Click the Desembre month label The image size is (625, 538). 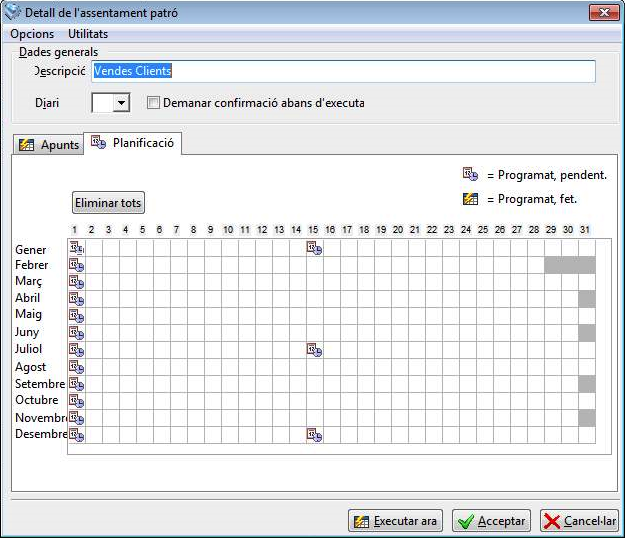(x=41, y=434)
